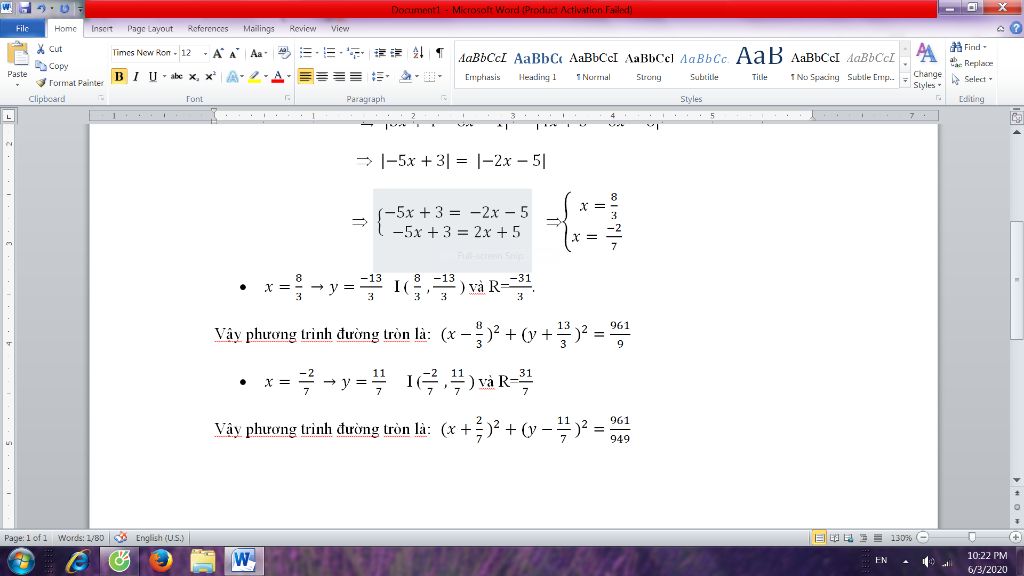The width and height of the screenshot is (1024, 576).
Task: Enable Justify alignment
Action: click(356, 76)
